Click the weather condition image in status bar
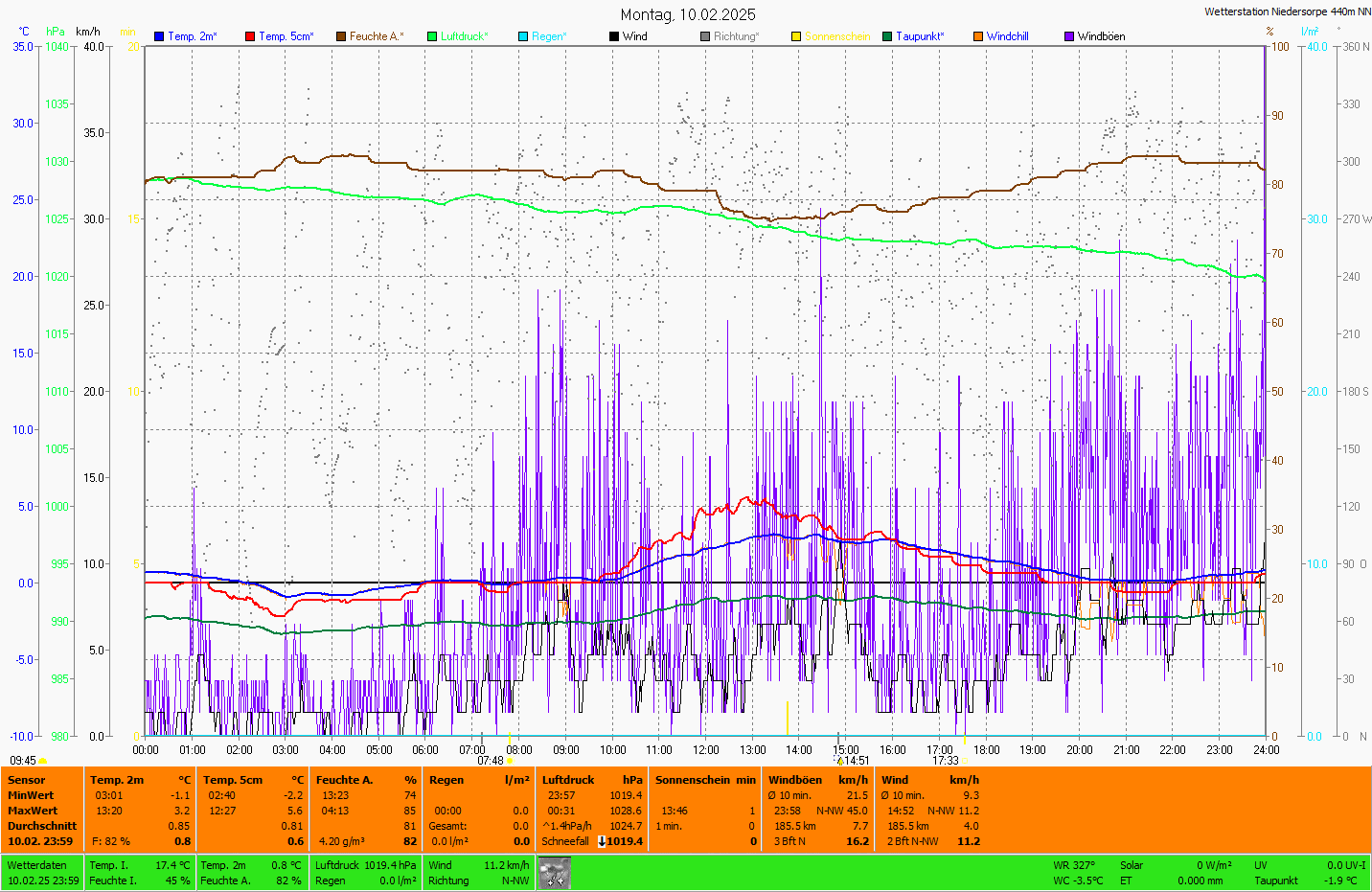Viewport: 1372px width, 892px height. pyautogui.click(x=555, y=873)
